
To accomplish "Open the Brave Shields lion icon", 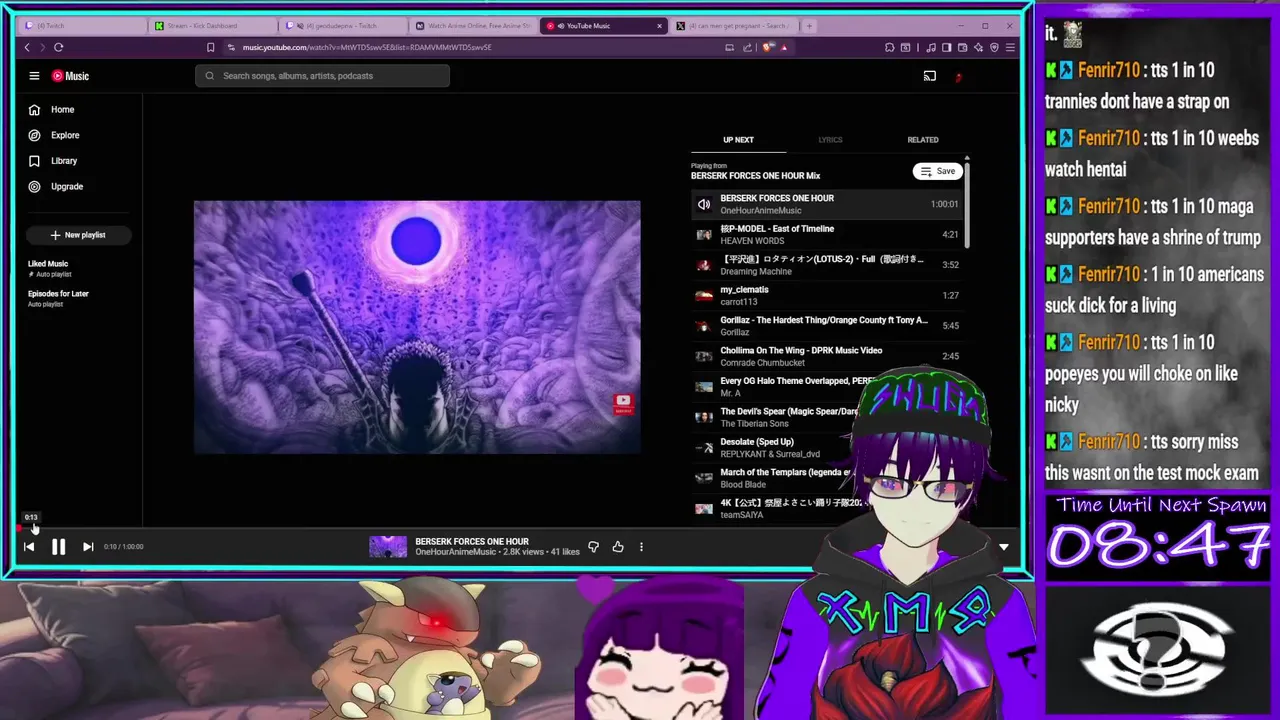I will click(x=768, y=47).
